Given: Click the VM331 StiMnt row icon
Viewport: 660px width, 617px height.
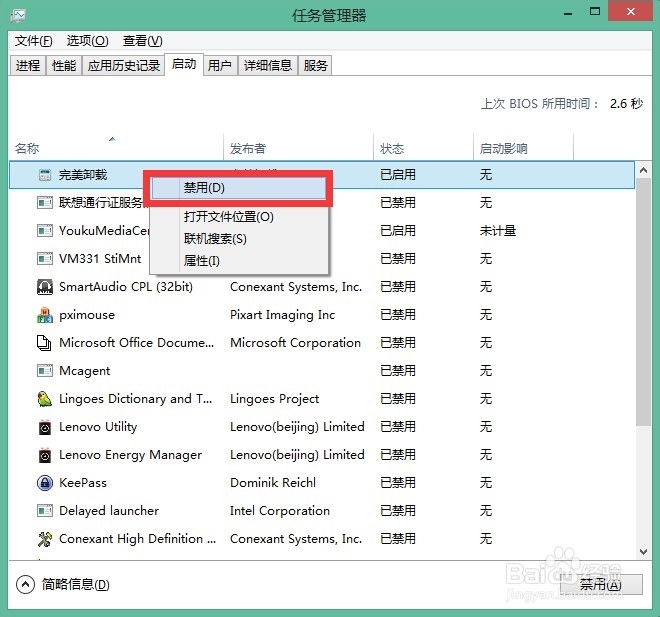Looking at the screenshot, I should (45, 258).
